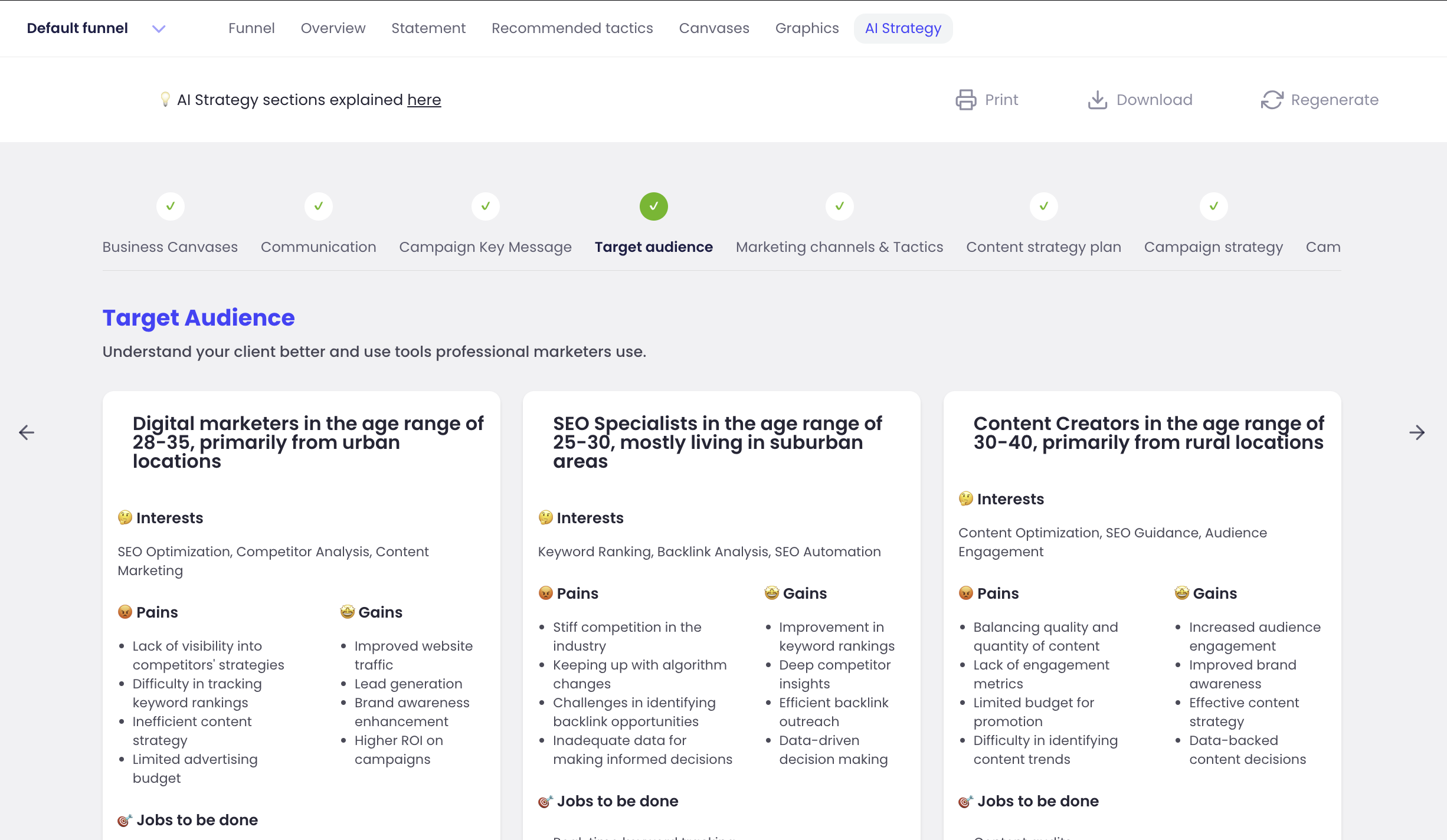Viewport: 1447px width, 840px height.
Task: Click the Statement navigation item
Action: pyautogui.click(x=428, y=28)
